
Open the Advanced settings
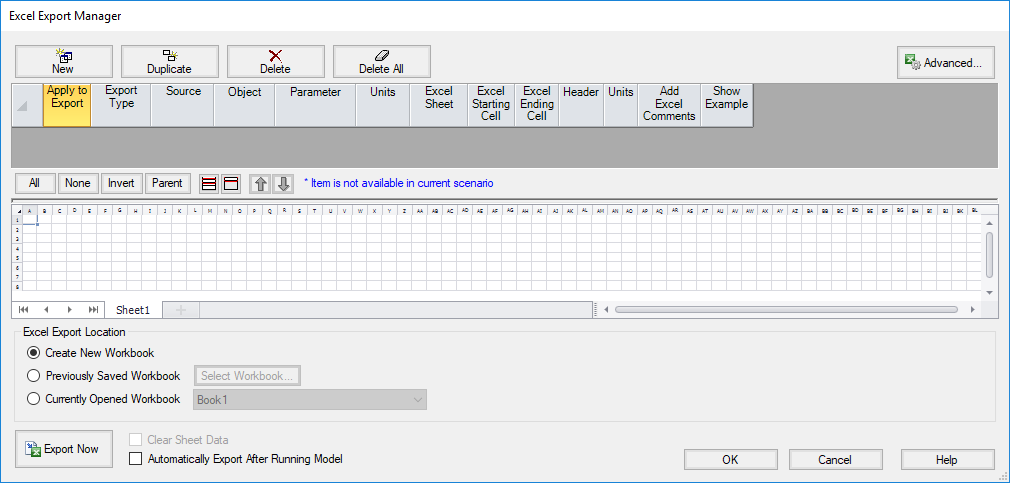[945, 63]
